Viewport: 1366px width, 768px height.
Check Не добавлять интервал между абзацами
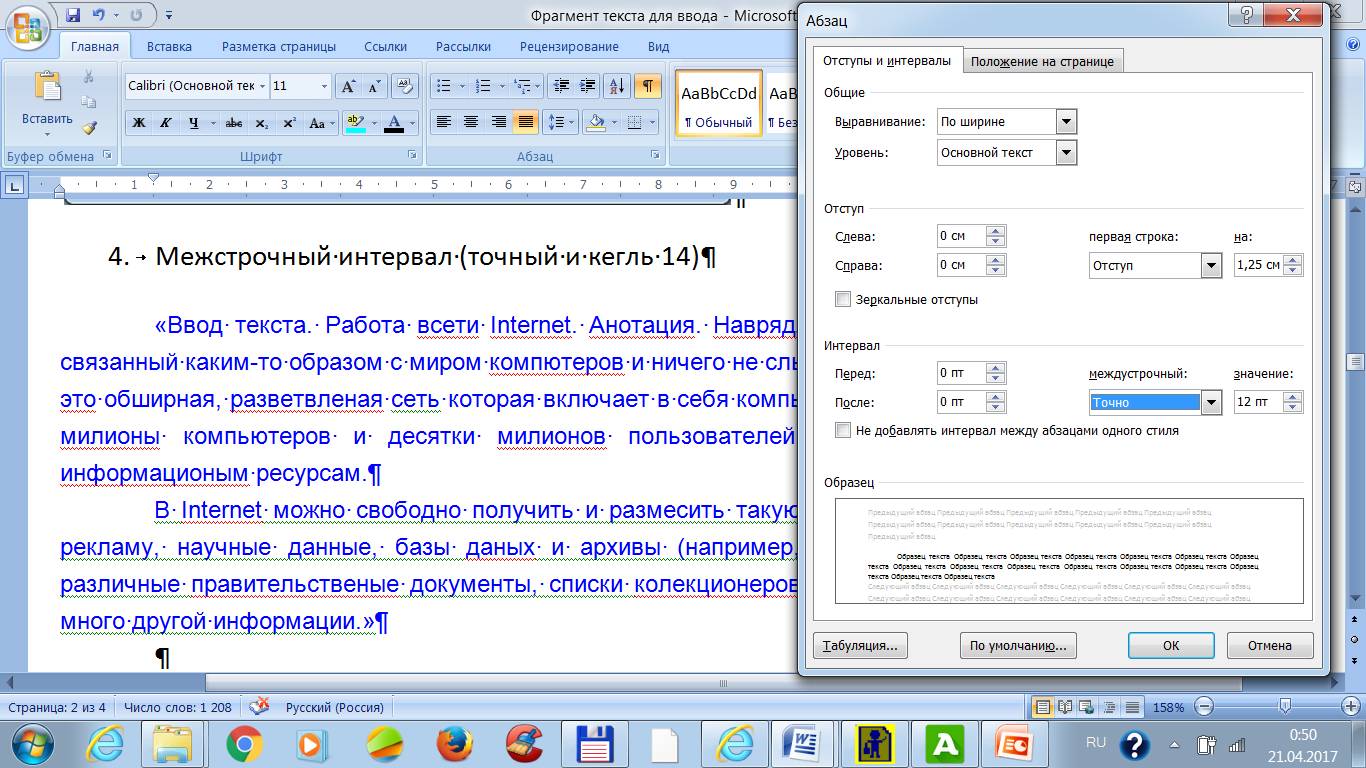pyautogui.click(x=842, y=430)
